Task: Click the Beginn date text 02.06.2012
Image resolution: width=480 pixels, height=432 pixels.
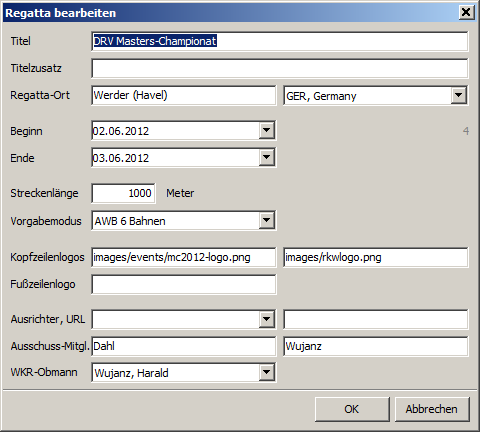Action: pyautogui.click(x=121, y=131)
